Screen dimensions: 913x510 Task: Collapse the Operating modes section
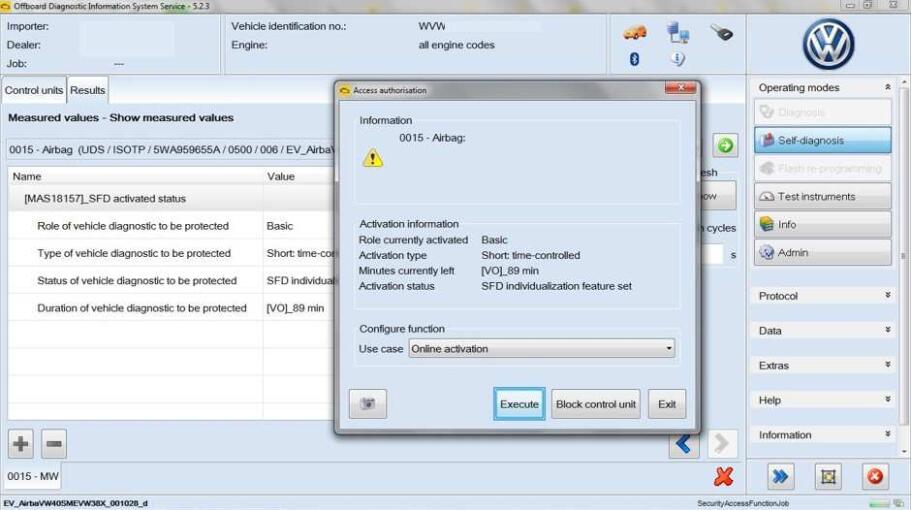click(x=887, y=87)
